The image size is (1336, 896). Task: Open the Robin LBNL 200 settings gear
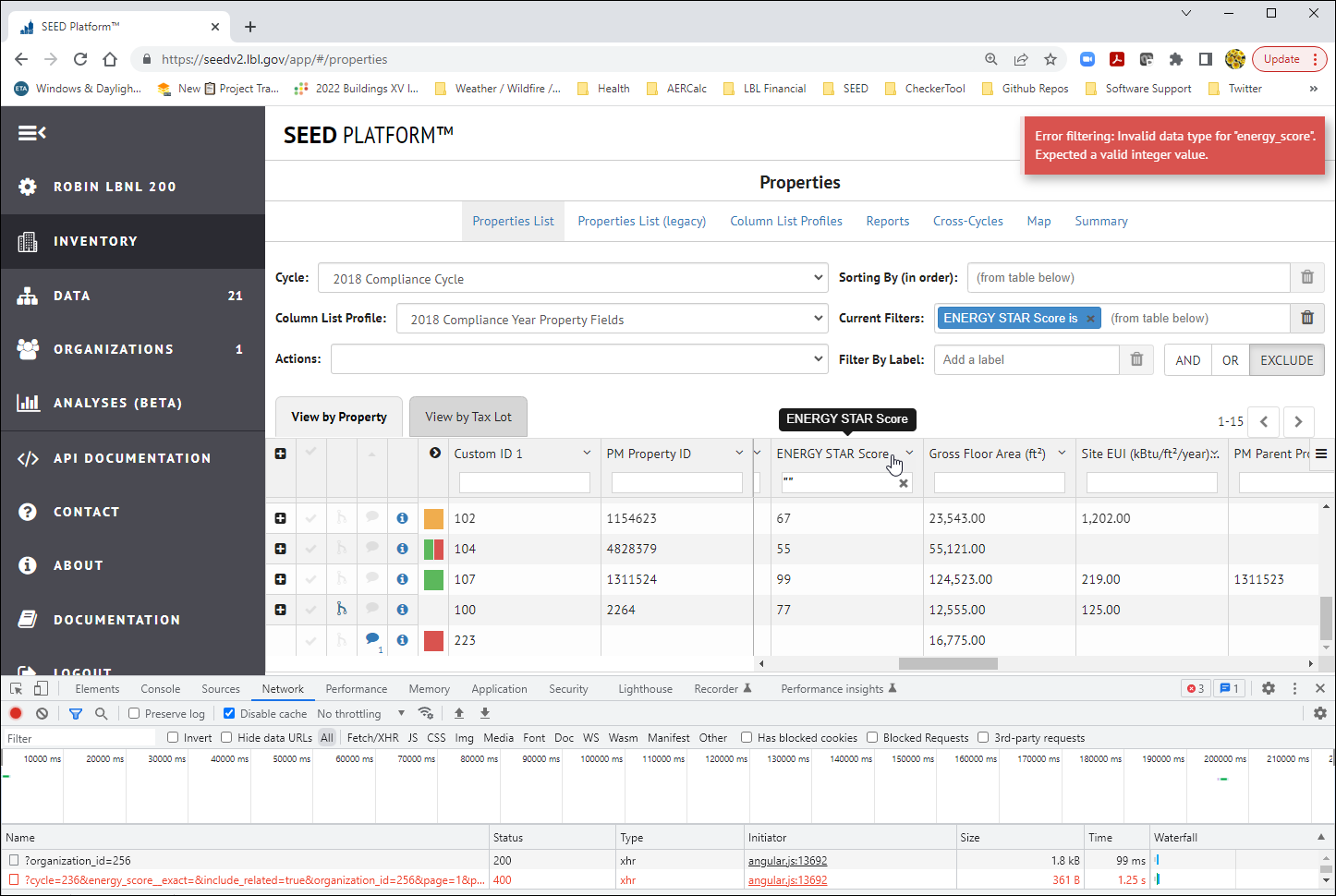(x=28, y=187)
